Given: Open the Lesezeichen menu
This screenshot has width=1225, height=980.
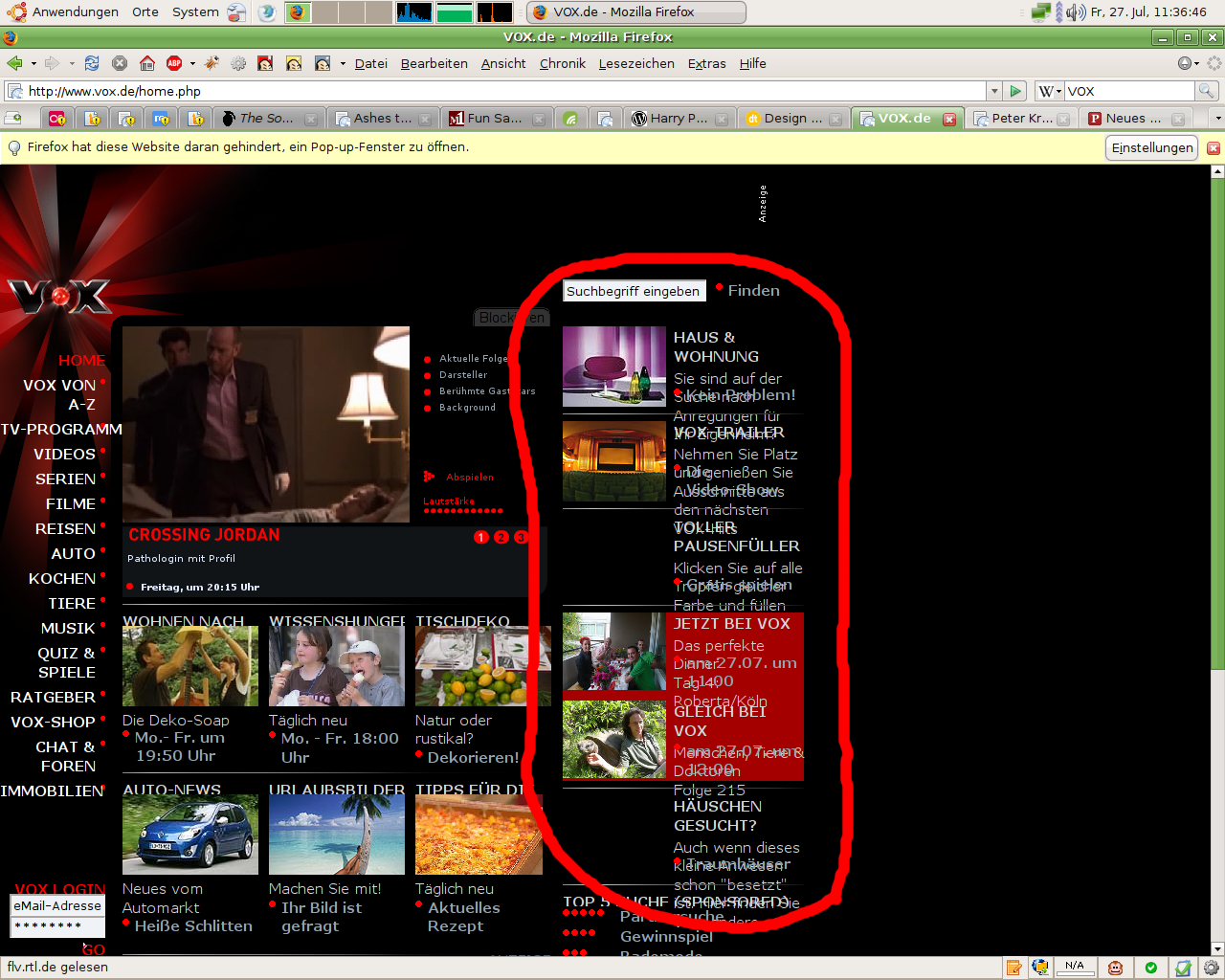Looking at the screenshot, I should tap(636, 63).
